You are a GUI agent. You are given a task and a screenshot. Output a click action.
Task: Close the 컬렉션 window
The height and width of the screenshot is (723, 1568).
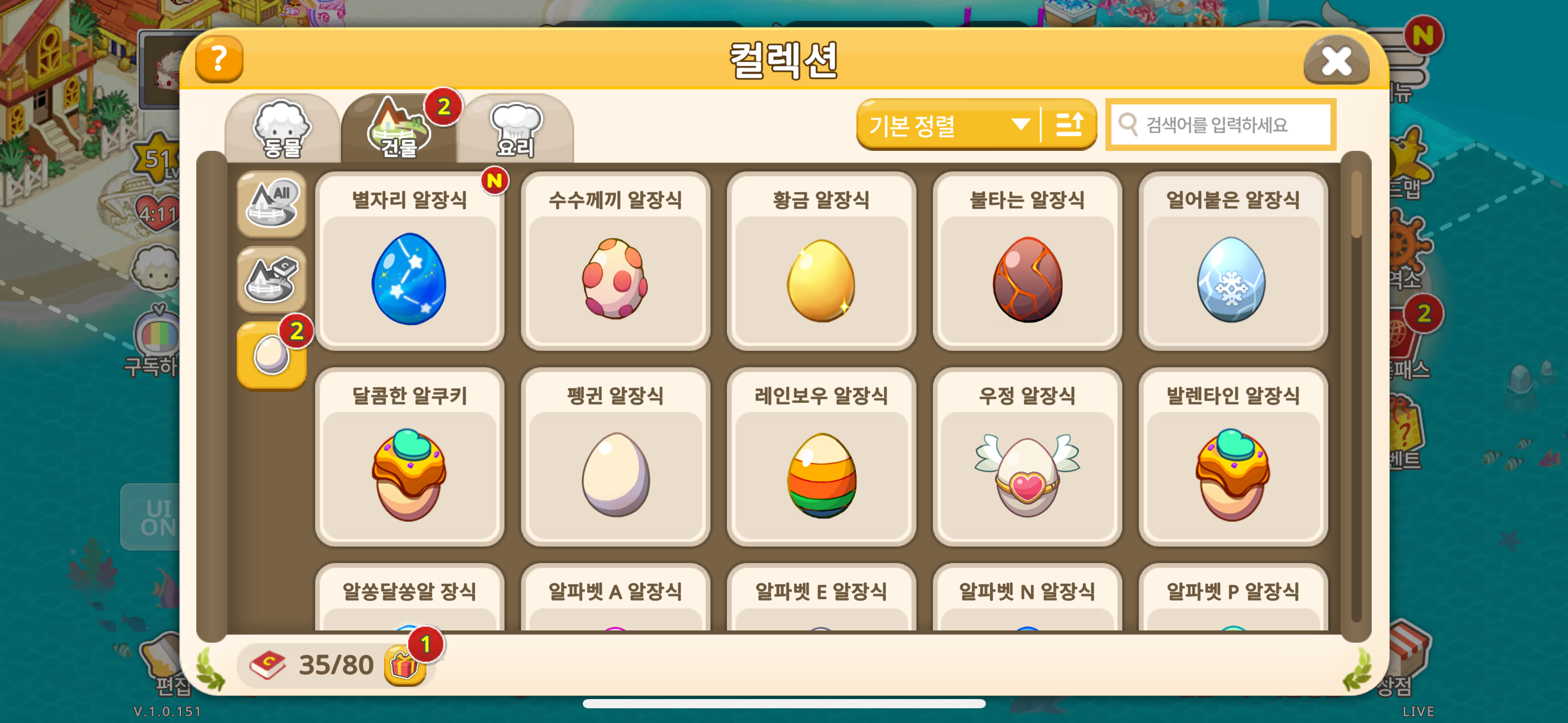[1336, 60]
